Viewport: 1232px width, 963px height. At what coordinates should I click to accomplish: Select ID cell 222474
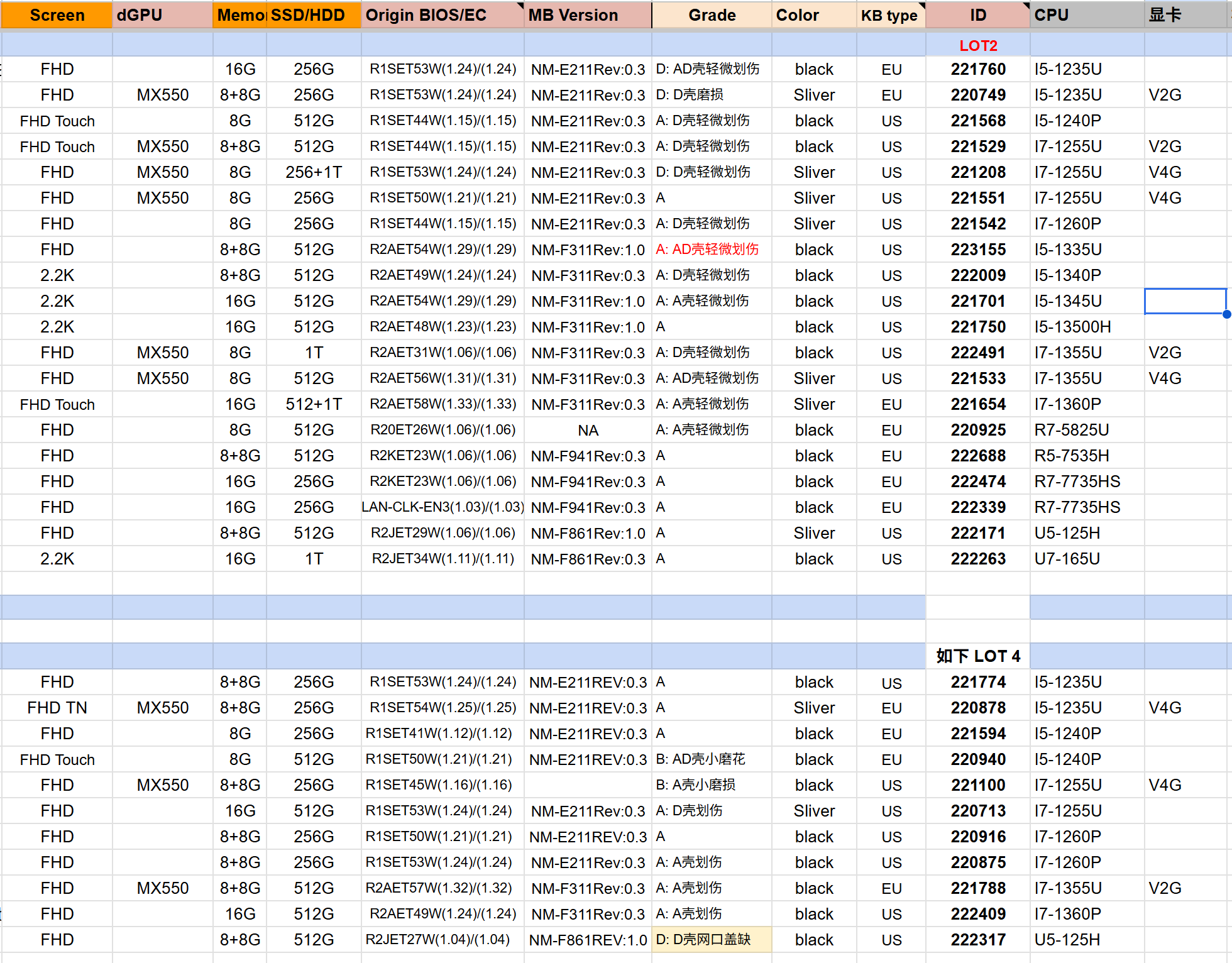pyautogui.click(x=977, y=481)
